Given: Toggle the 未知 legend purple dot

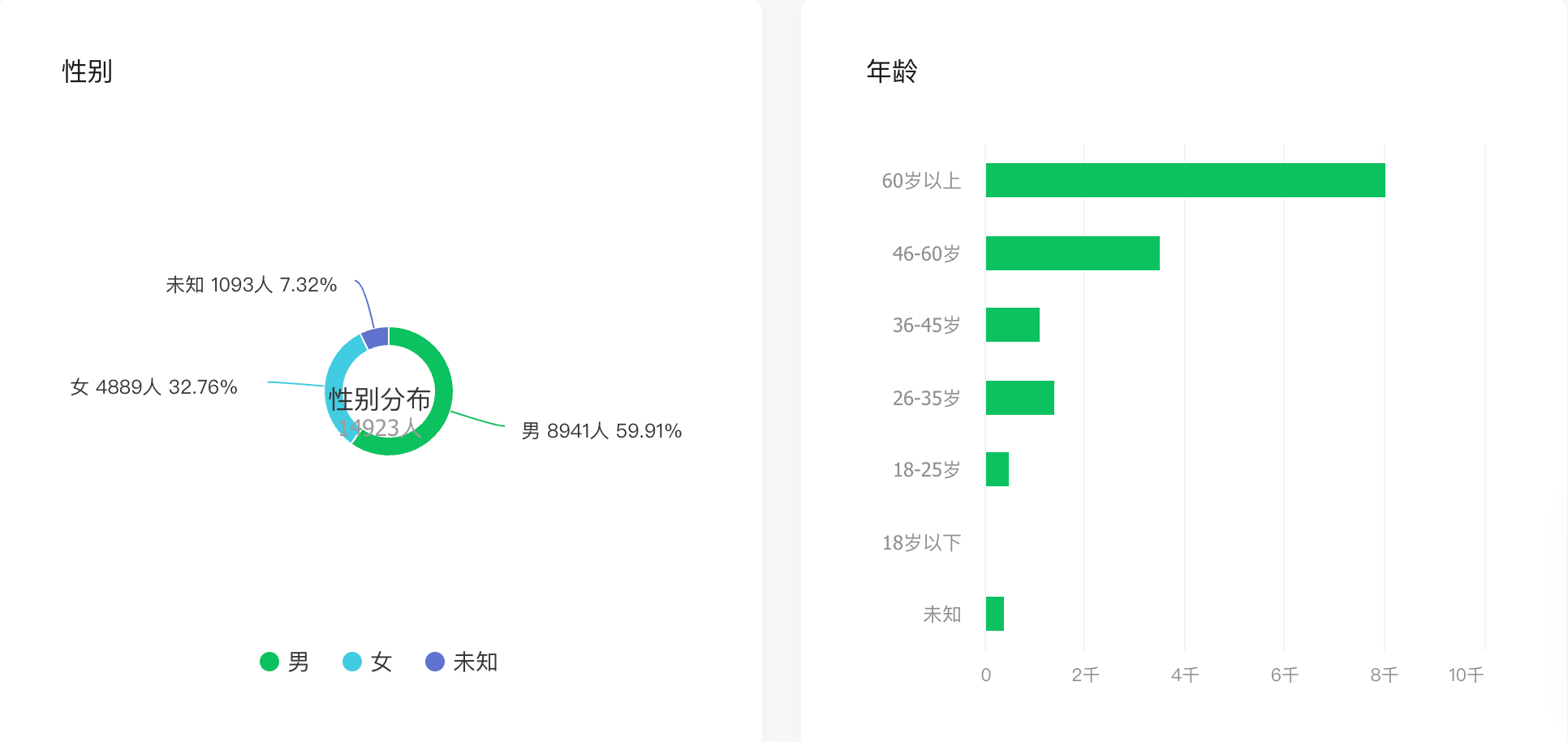Looking at the screenshot, I should (435, 662).
